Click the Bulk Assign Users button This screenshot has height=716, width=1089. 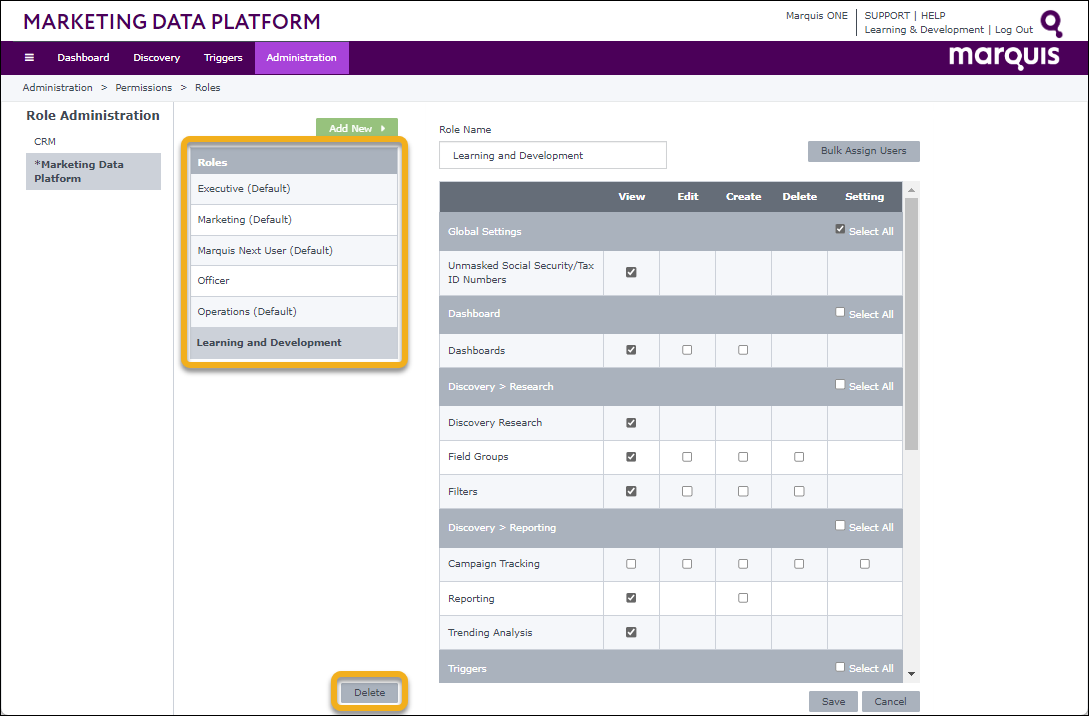(863, 151)
